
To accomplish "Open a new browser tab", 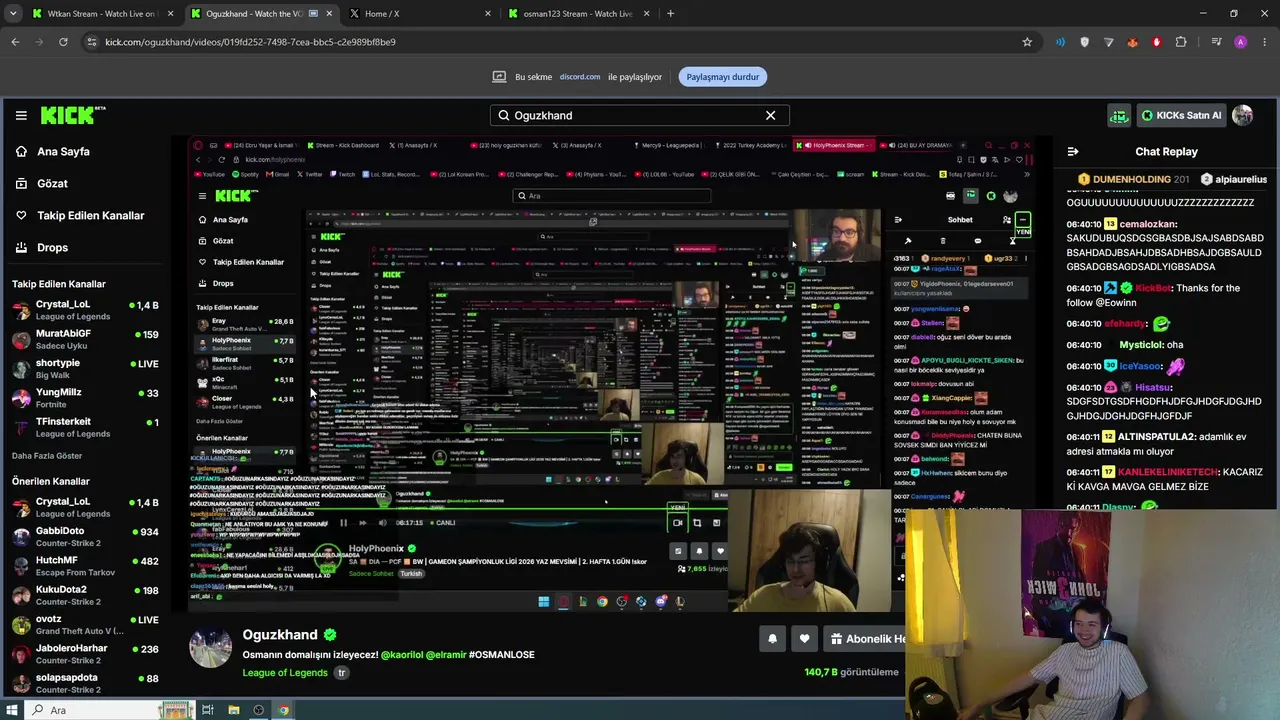I will (670, 14).
